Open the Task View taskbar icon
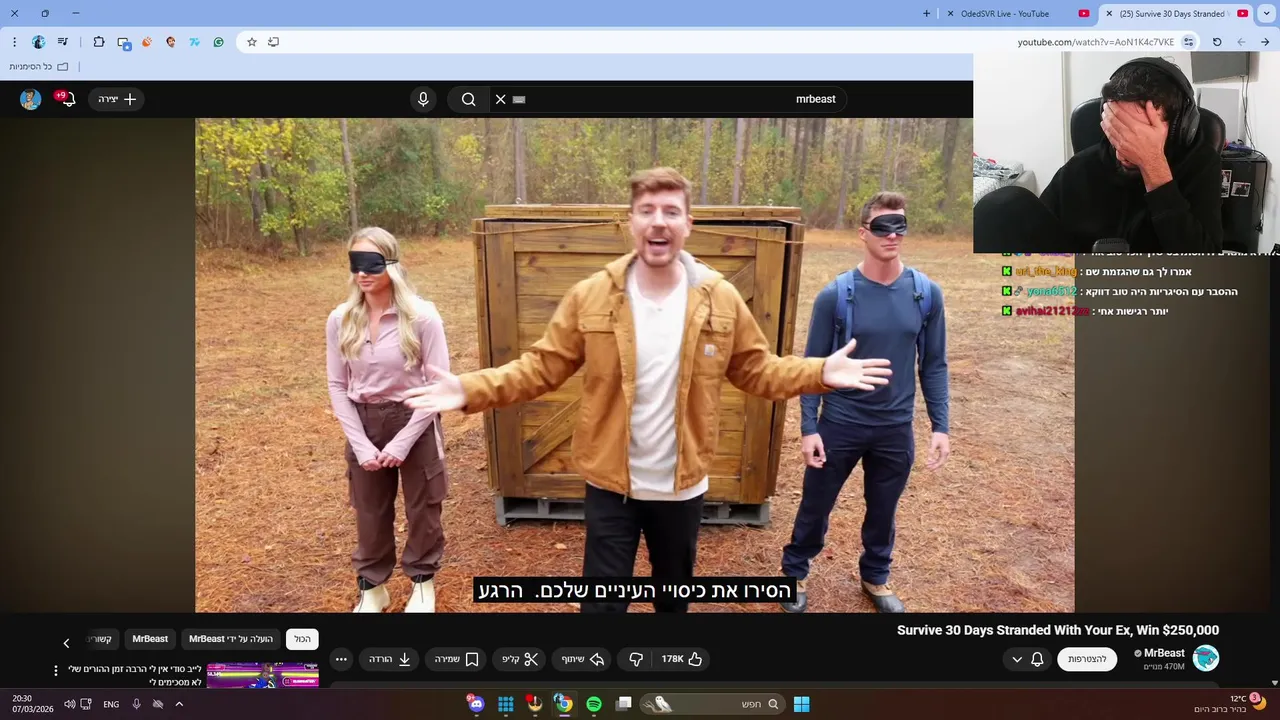This screenshot has width=1280, height=720. (x=624, y=704)
